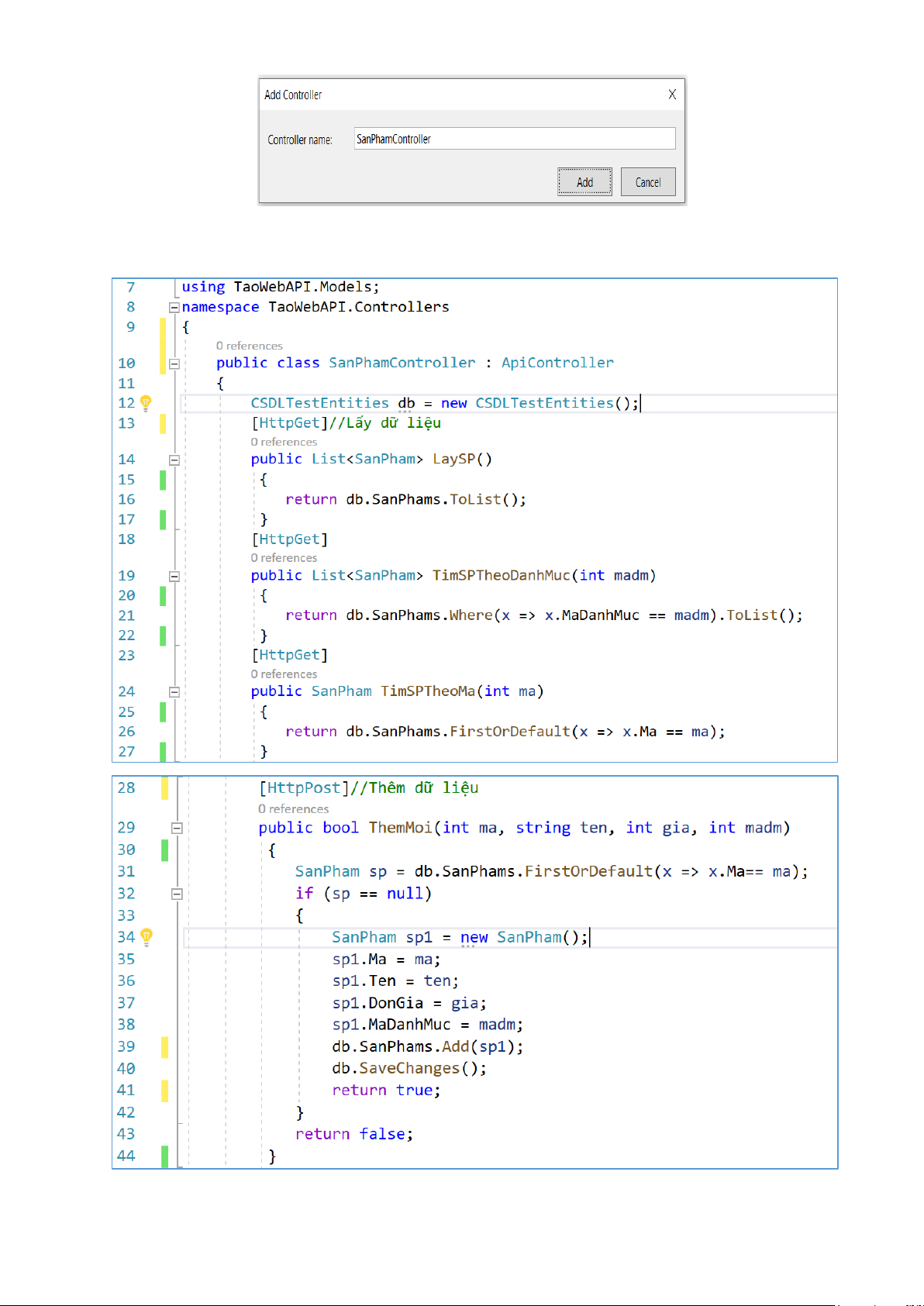The image size is (924, 1306).
Task: Close the Add Controller dialog
Action: click(x=672, y=95)
